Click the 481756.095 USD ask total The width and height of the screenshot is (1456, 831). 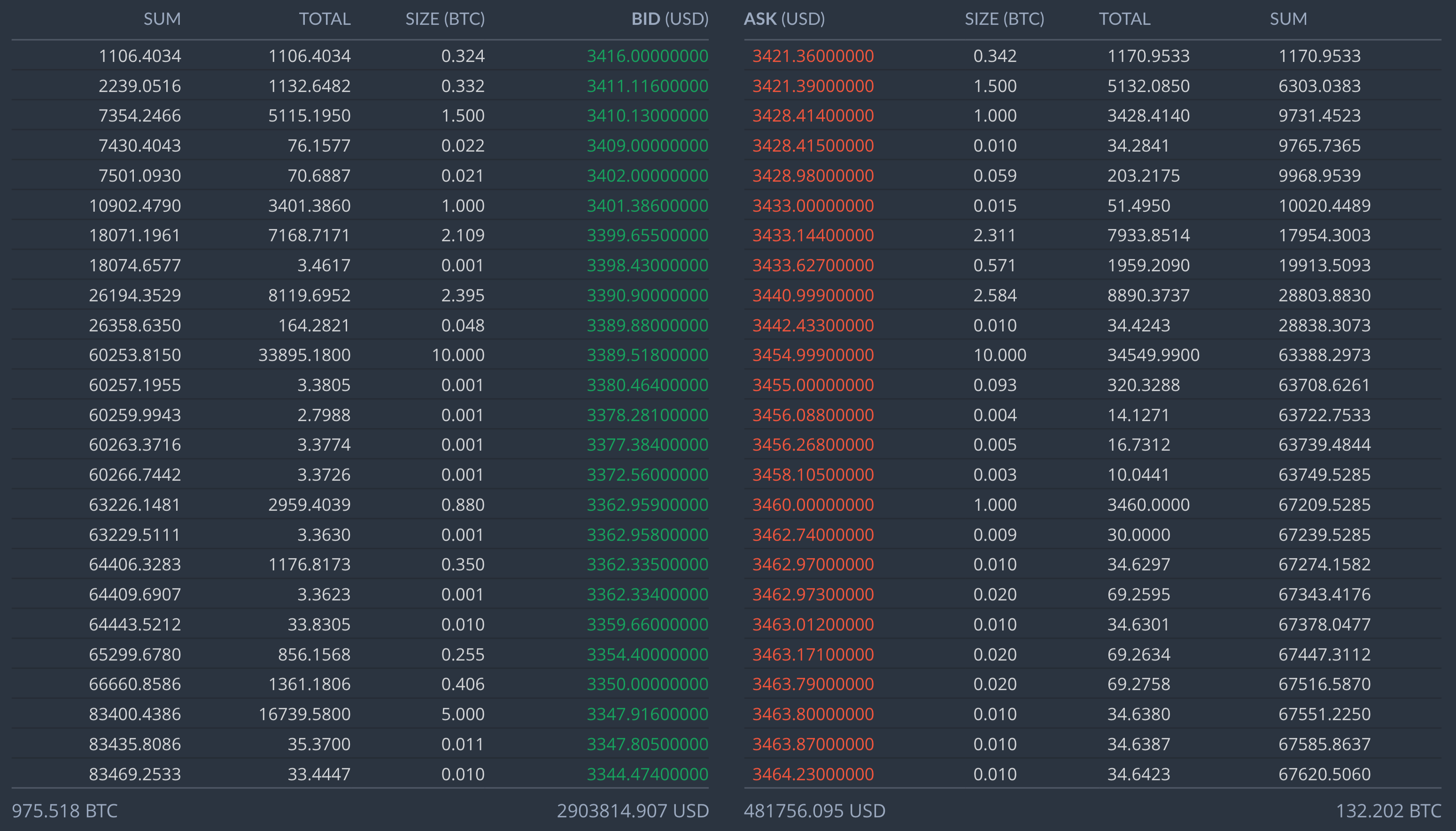(x=814, y=810)
